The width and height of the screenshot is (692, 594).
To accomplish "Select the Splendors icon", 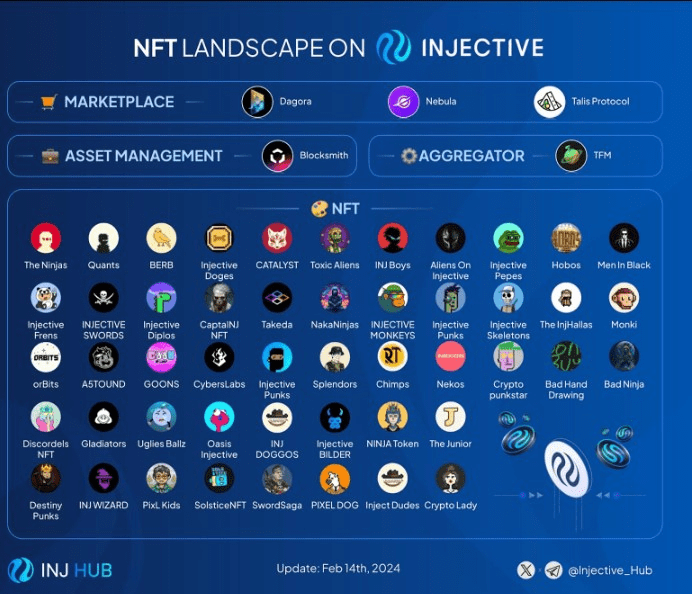I will 335,357.
